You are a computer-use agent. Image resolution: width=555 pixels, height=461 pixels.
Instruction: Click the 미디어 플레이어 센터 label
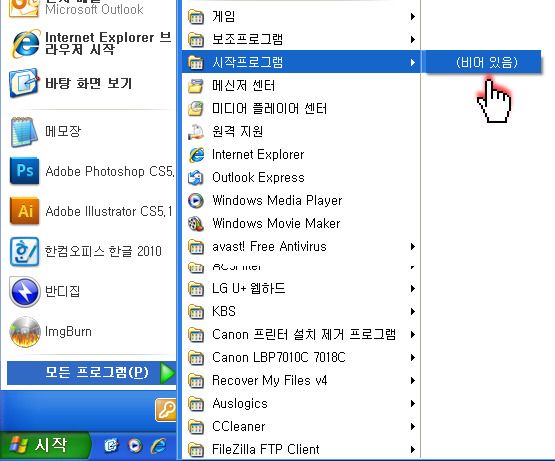pos(269,108)
